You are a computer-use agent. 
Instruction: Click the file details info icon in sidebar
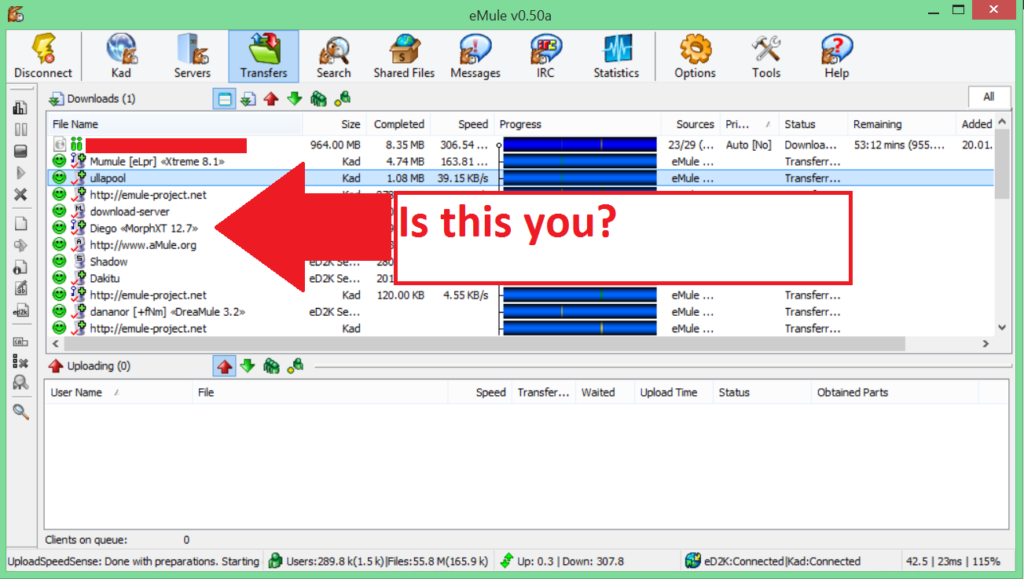20,267
